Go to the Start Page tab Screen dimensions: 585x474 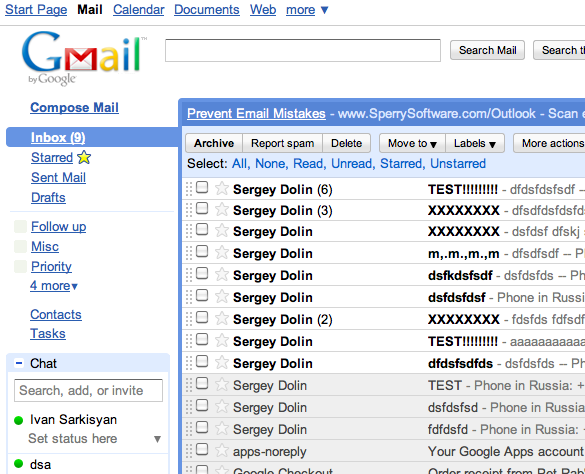point(36,10)
